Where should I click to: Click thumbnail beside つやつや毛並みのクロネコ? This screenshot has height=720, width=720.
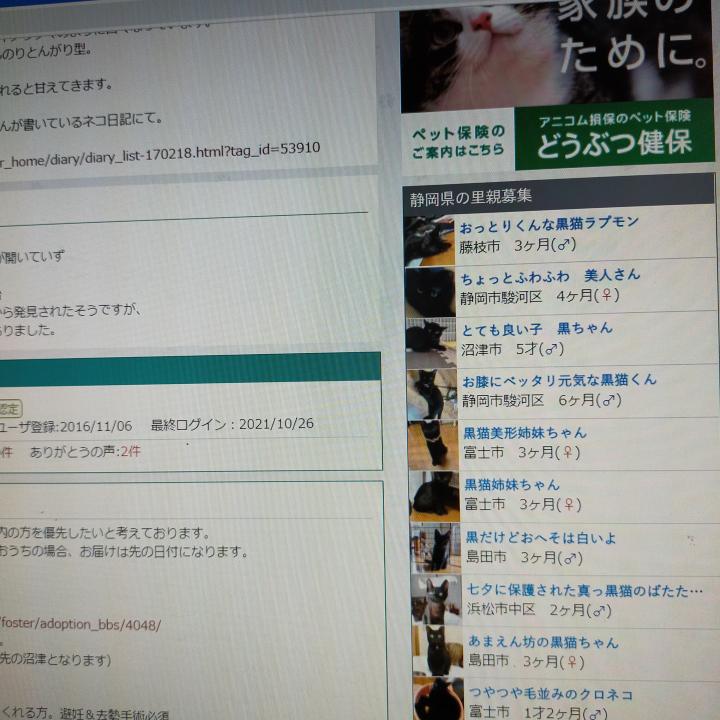(439, 698)
